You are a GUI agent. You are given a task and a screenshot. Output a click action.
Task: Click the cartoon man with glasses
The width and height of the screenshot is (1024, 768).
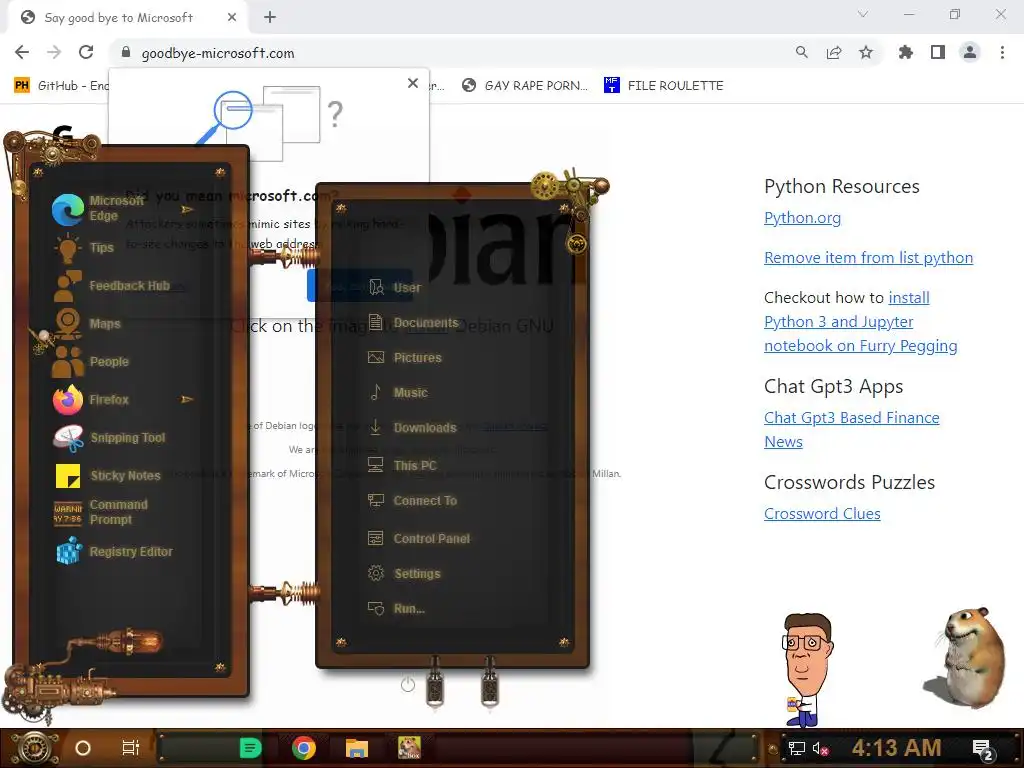pyautogui.click(x=807, y=669)
